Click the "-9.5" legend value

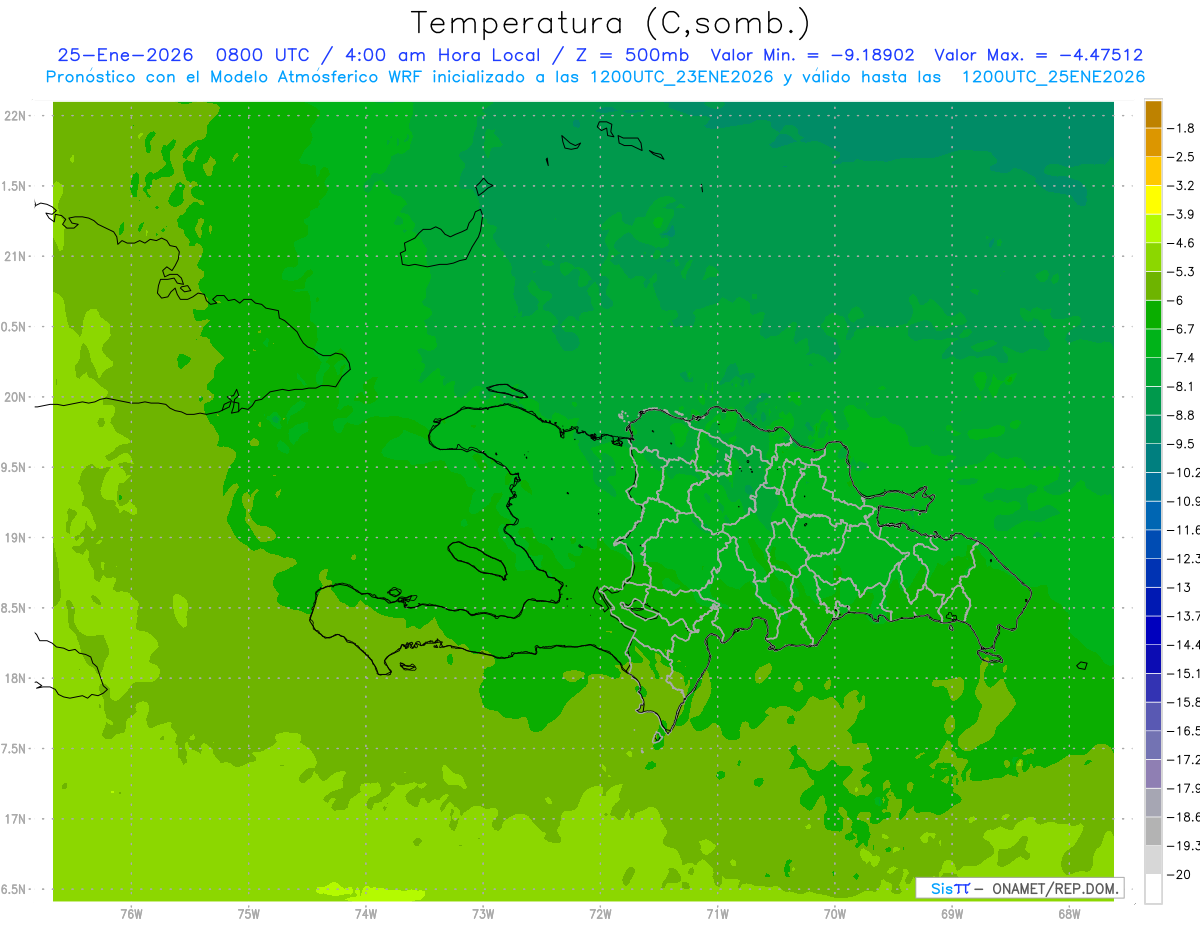(x=1181, y=444)
